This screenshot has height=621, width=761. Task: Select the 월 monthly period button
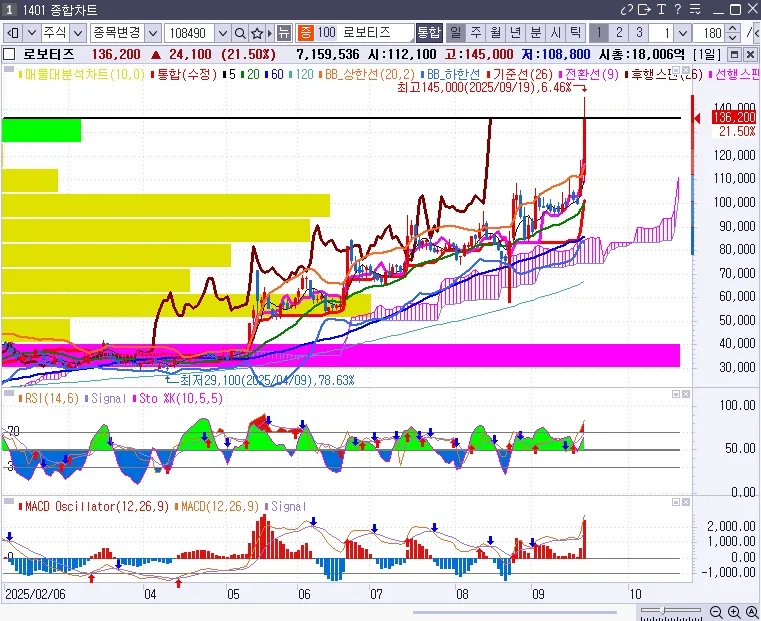tap(495, 33)
